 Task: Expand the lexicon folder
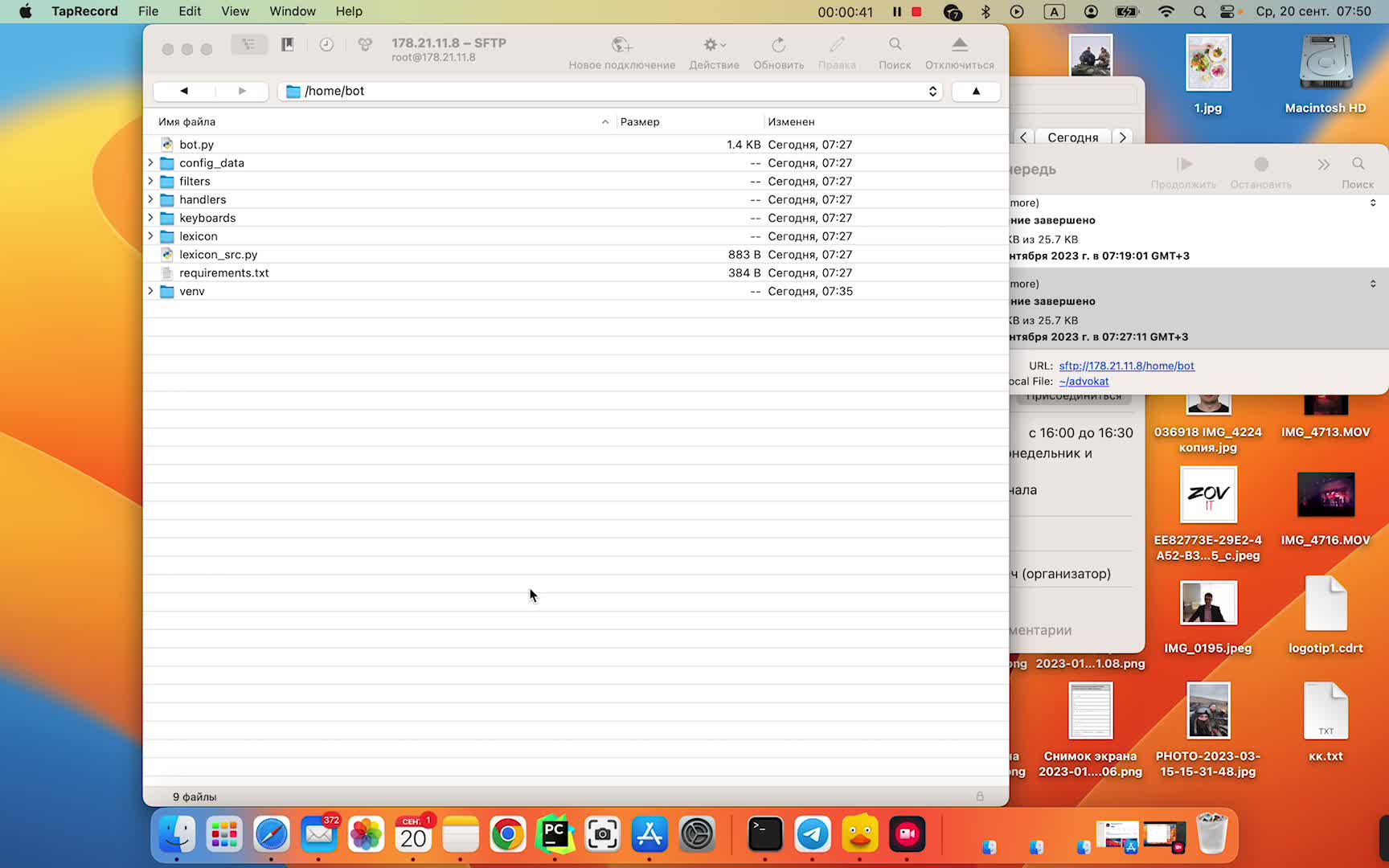(x=150, y=236)
